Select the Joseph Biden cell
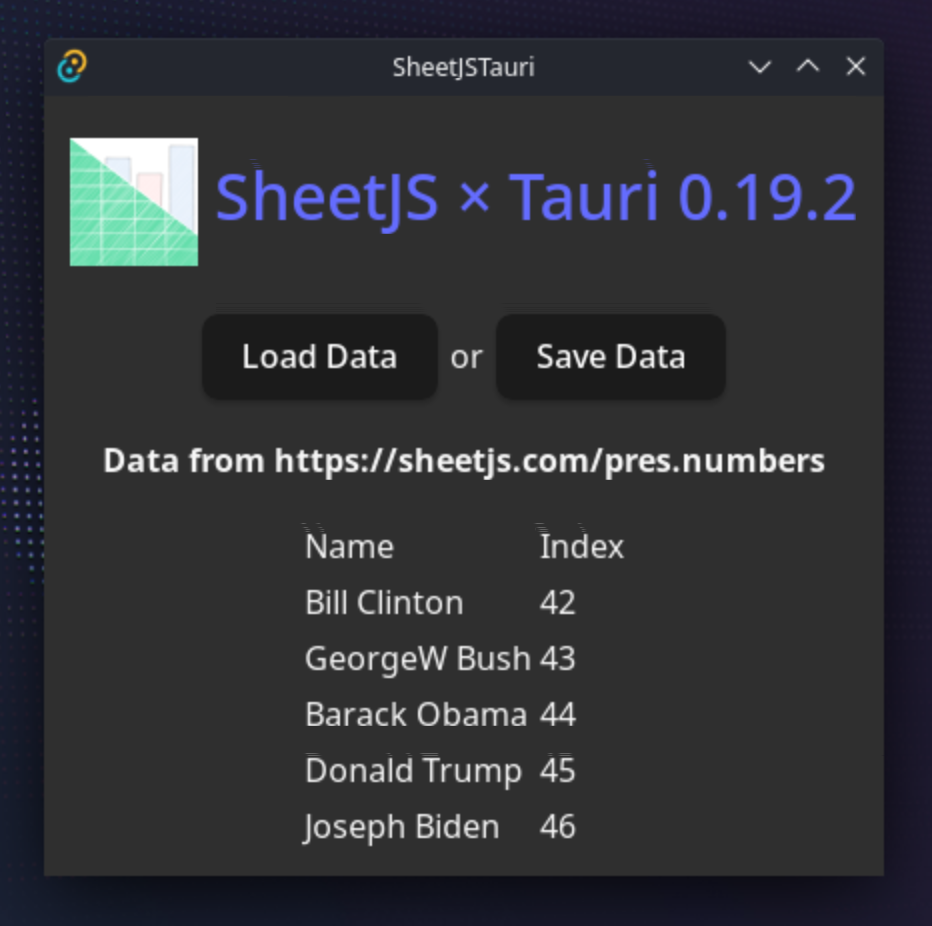 (x=401, y=827)
